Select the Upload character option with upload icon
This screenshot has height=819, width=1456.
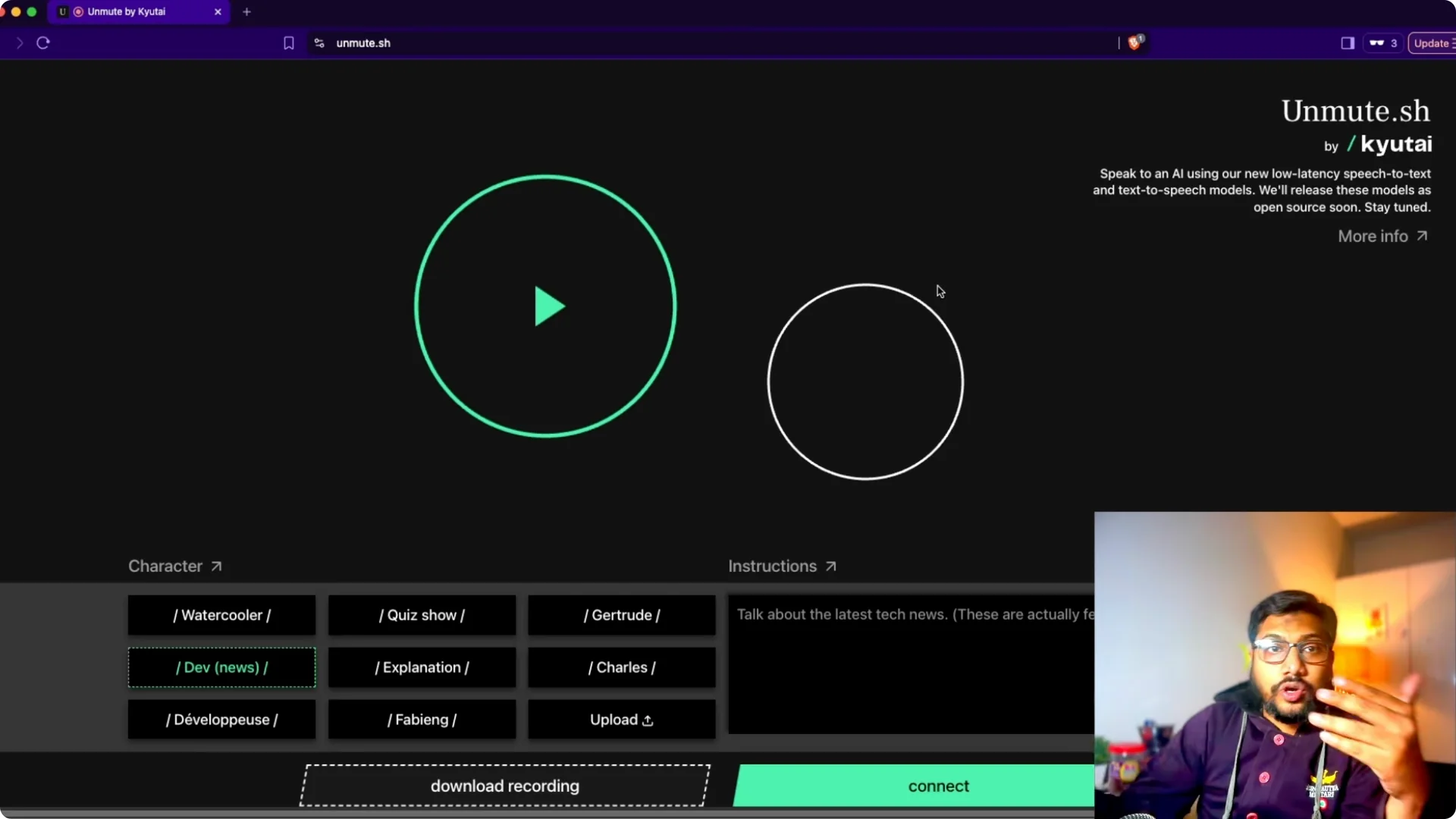coord(620,719)
